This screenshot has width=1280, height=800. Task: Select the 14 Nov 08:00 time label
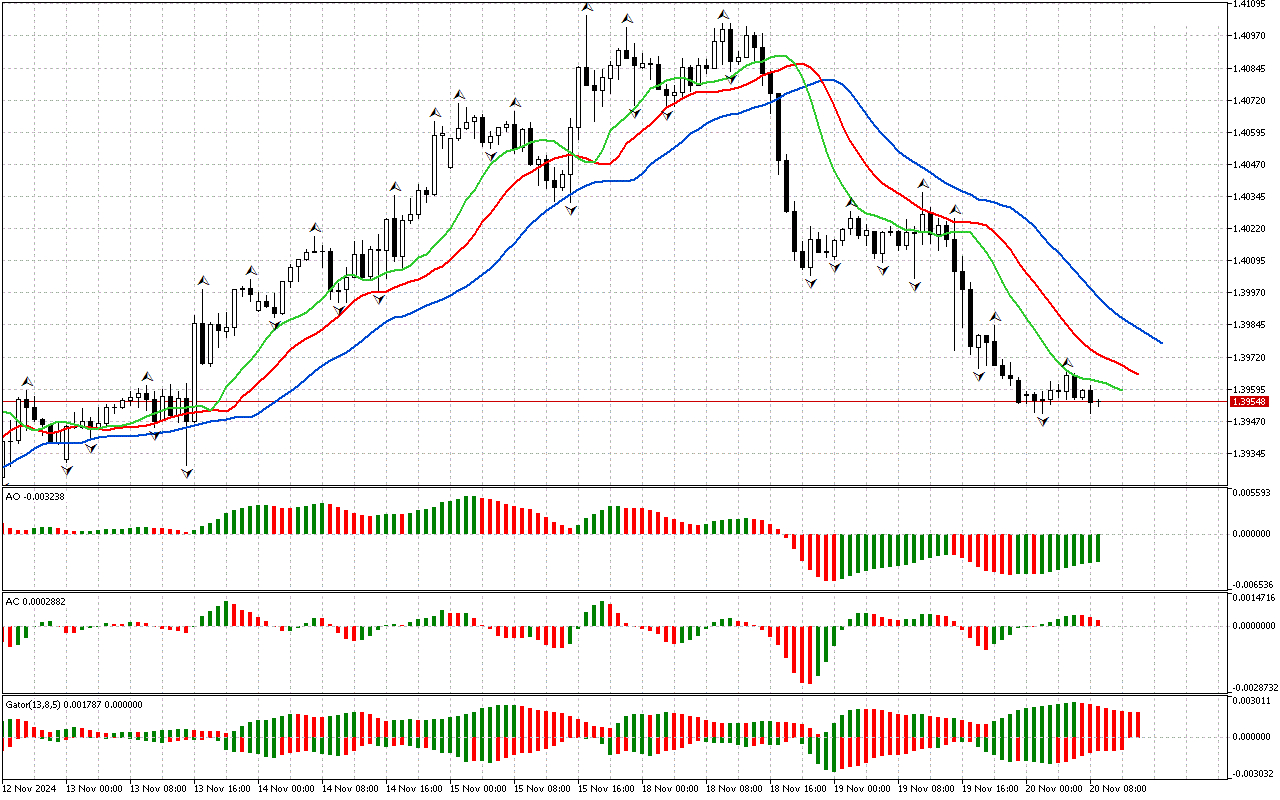[350, 789]
